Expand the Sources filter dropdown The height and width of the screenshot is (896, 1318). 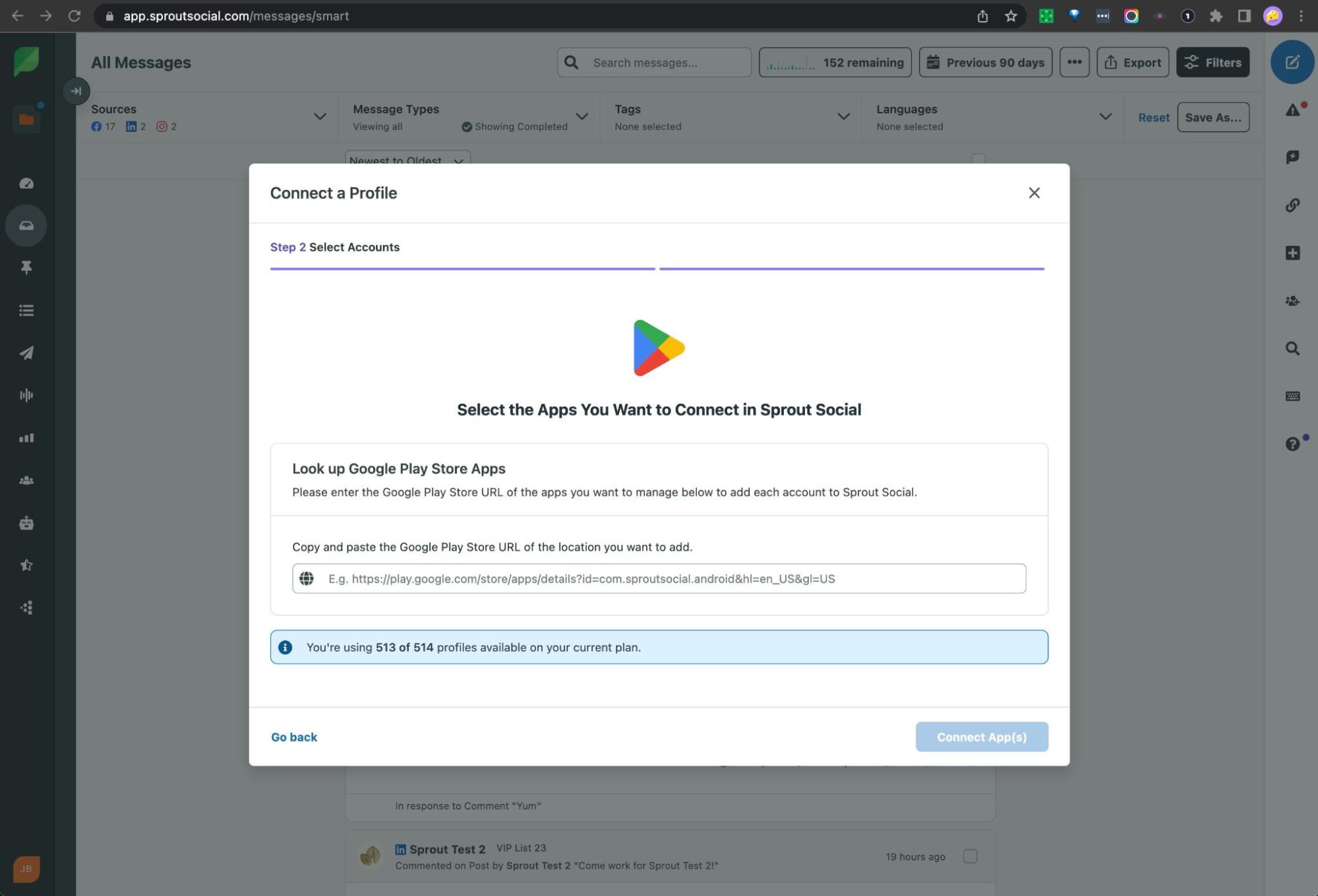pyautogui.click(x=320, y=117)
